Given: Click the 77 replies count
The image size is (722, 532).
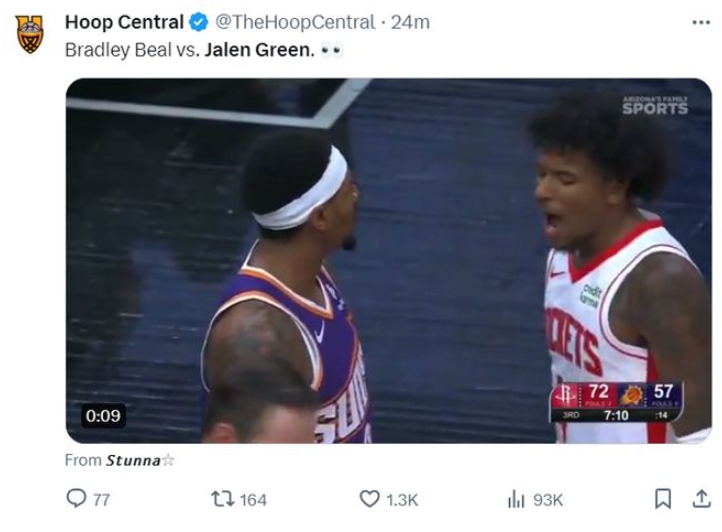Looking at the screenshot, I should pyautogui.click(x=101, y=499).
